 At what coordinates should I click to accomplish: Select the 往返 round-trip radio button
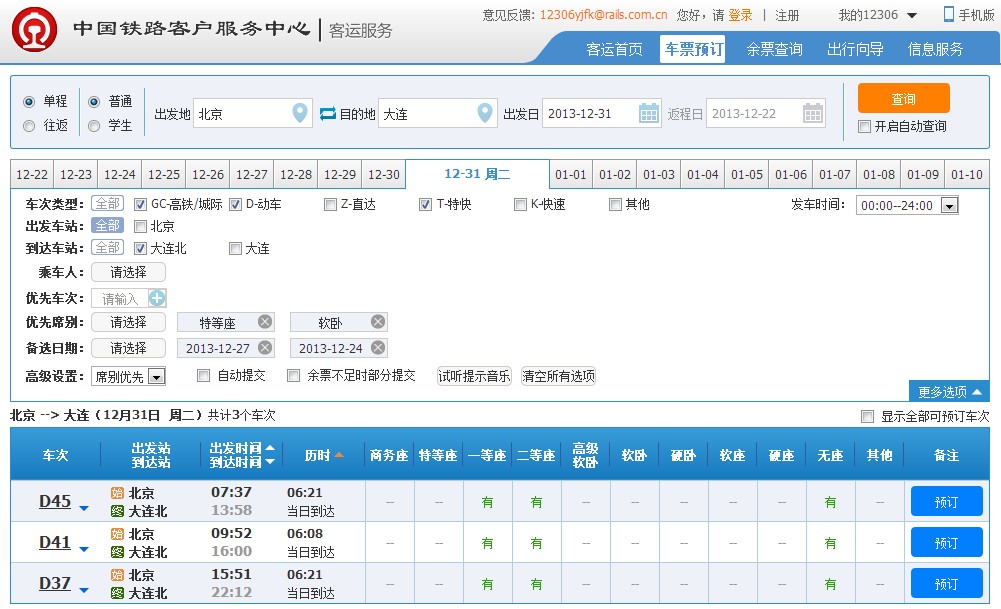(29, 126)
